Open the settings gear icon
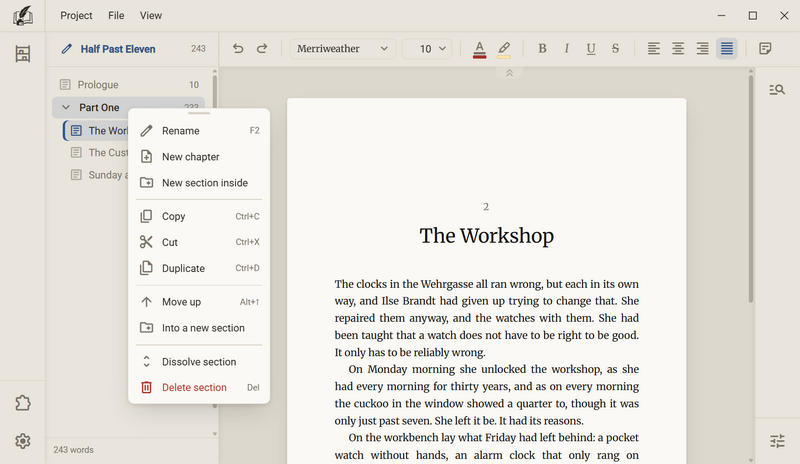Image resolution: width=800 pixels, height=464 pixels. [22, 441]
